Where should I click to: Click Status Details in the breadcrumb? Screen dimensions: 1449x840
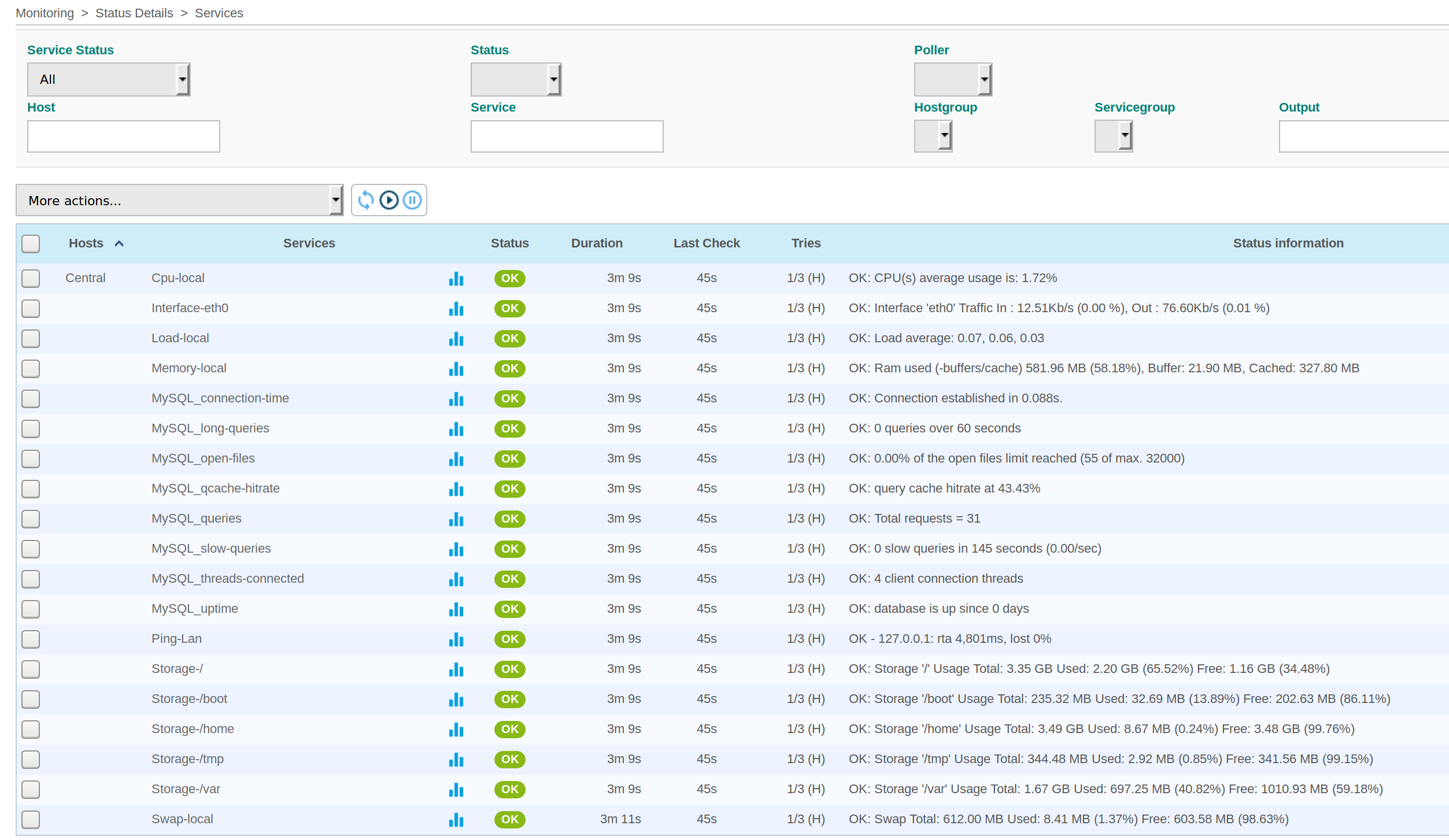pos(134,13)
